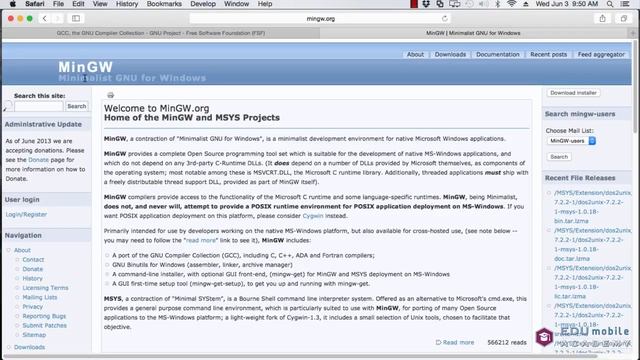This screenshot has height=360, width=640.
Task: Open Recent posts top navigation tab
Action: pos(549,54)
